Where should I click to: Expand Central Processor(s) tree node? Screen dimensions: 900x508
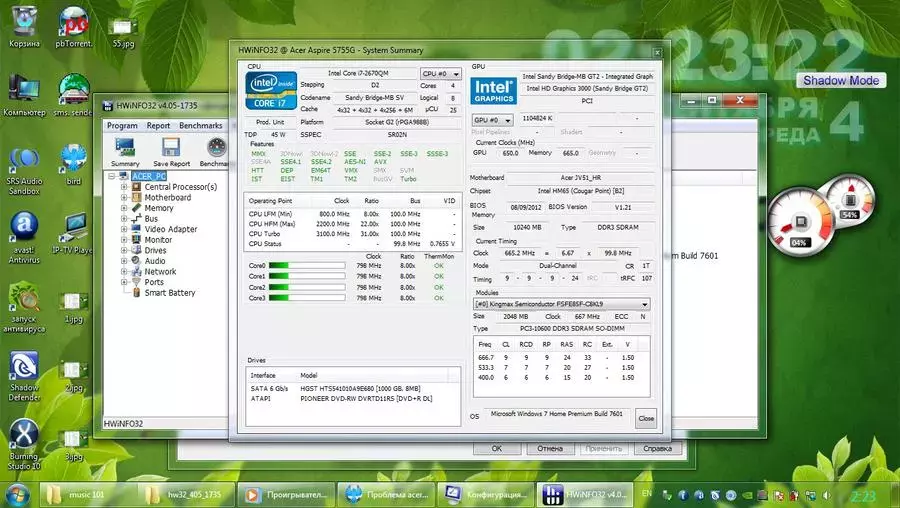[124, 187]
